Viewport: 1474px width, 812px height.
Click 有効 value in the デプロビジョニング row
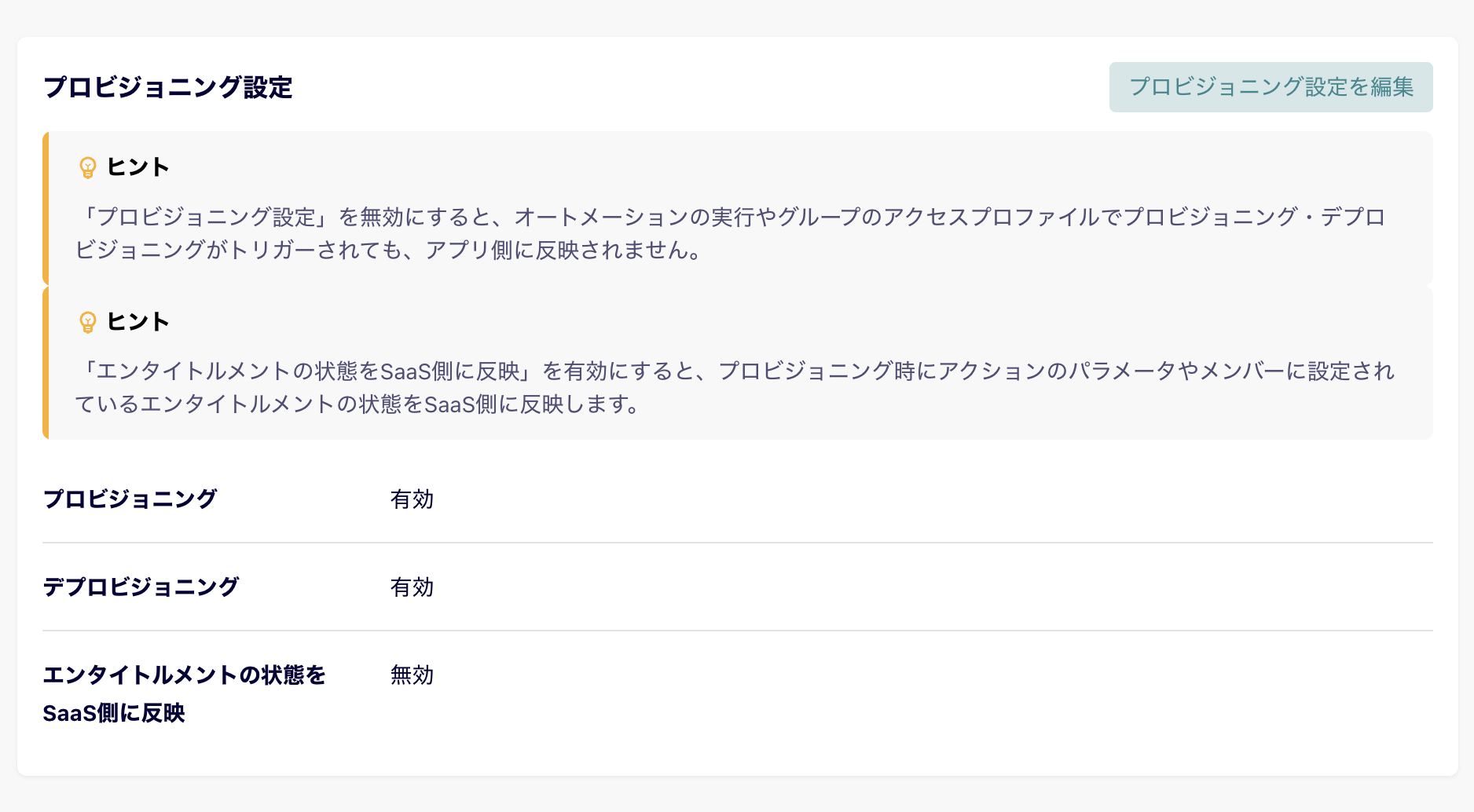[x=412, y=587]
